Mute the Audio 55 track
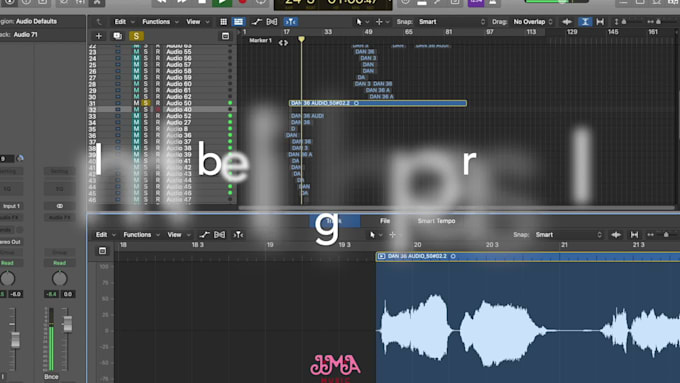The width and height of the screenshot is (680, 383). [136, 52]
